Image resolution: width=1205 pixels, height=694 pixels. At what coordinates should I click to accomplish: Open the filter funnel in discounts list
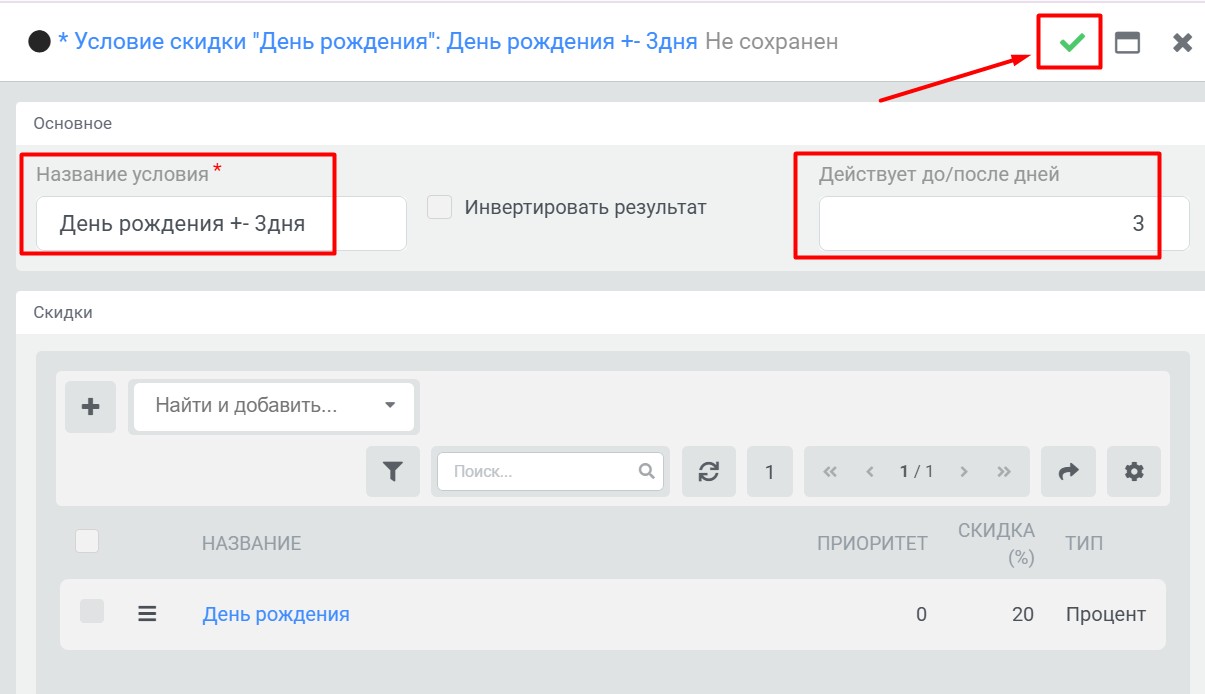393,472
